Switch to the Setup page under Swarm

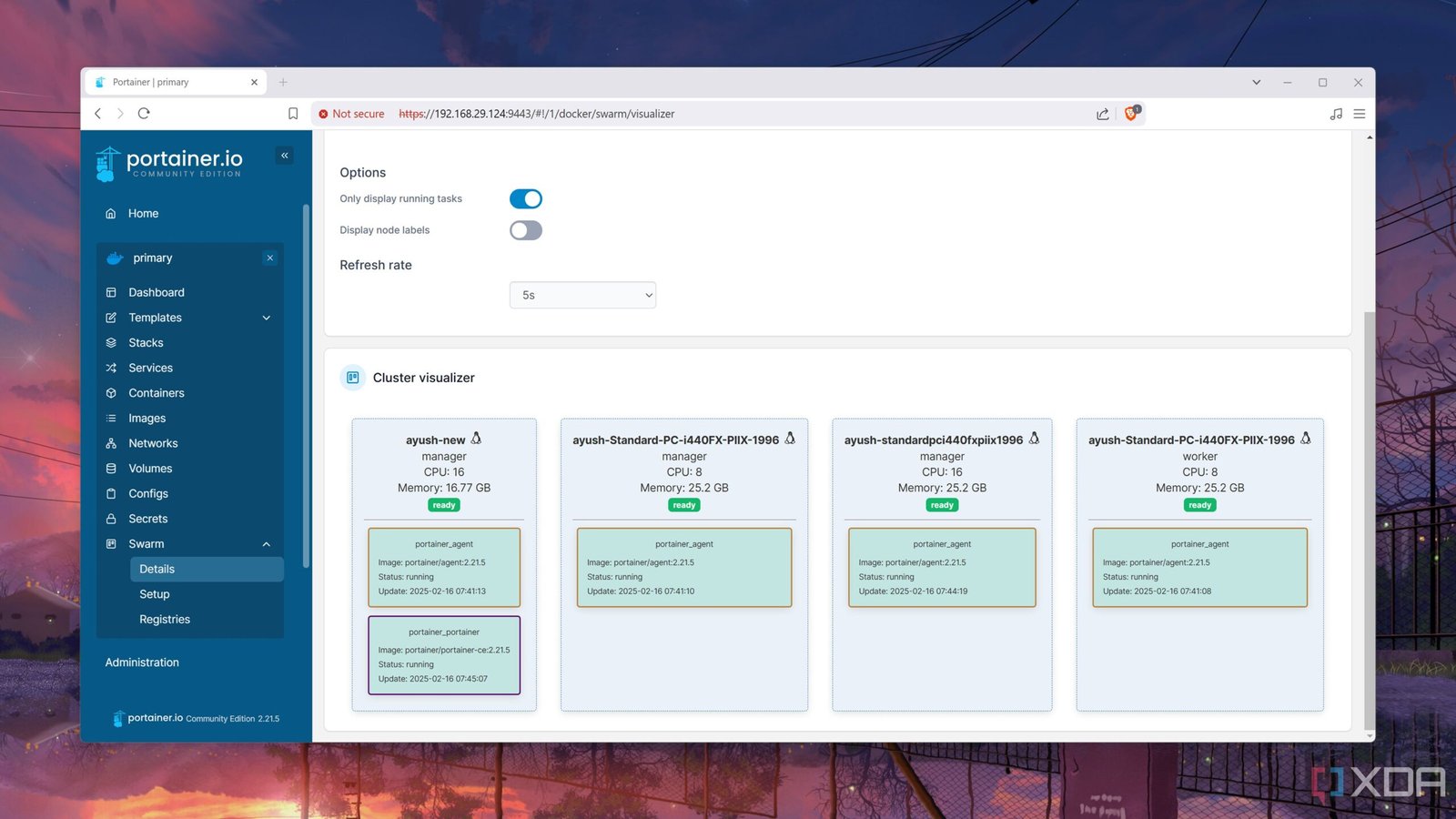coord(154,593)
